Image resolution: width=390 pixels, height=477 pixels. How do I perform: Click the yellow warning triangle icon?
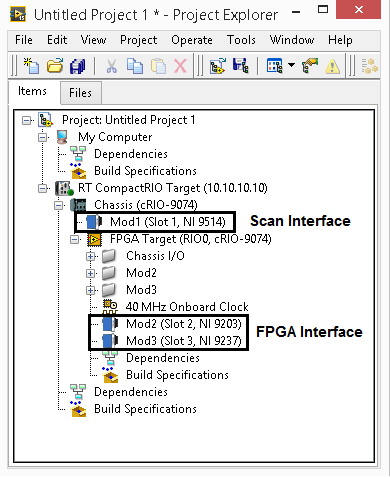tap(332, 66)
